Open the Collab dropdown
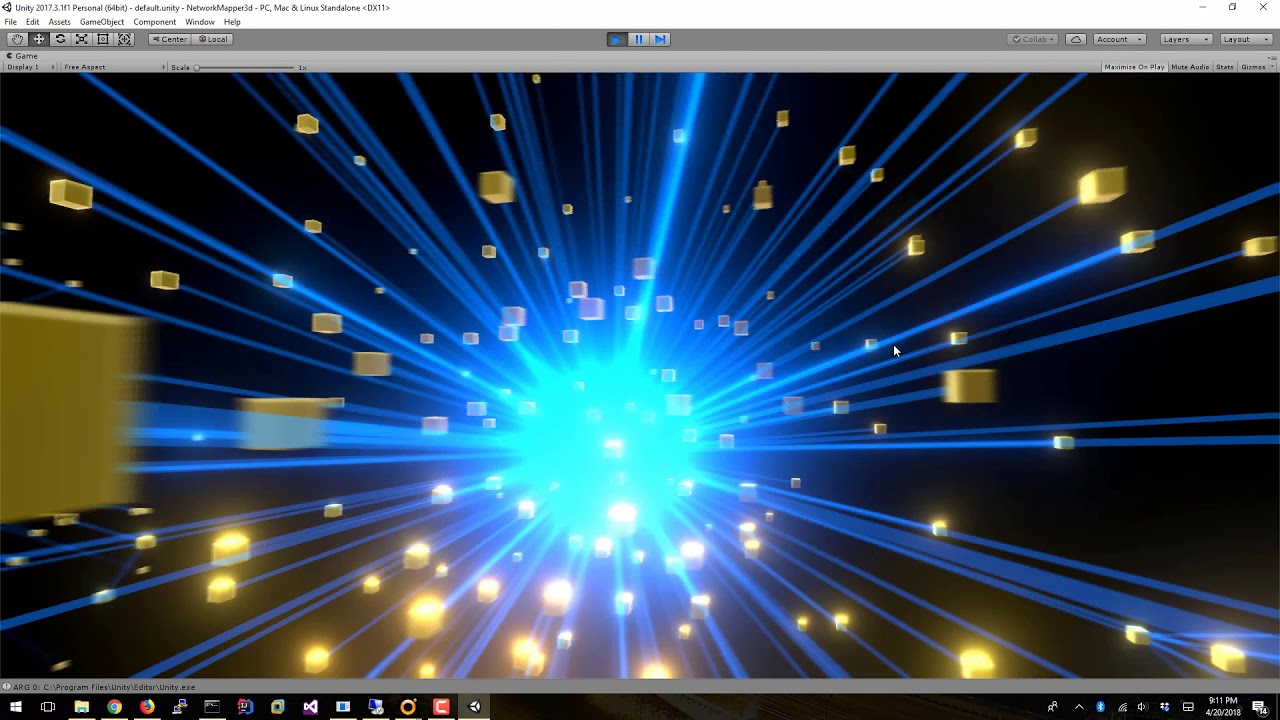This screenshot has height=720, width=1280. pos(1033,39)
